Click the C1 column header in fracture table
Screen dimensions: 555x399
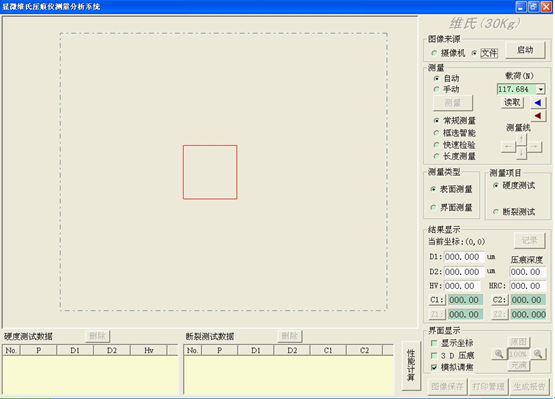(x=328, y=350)
